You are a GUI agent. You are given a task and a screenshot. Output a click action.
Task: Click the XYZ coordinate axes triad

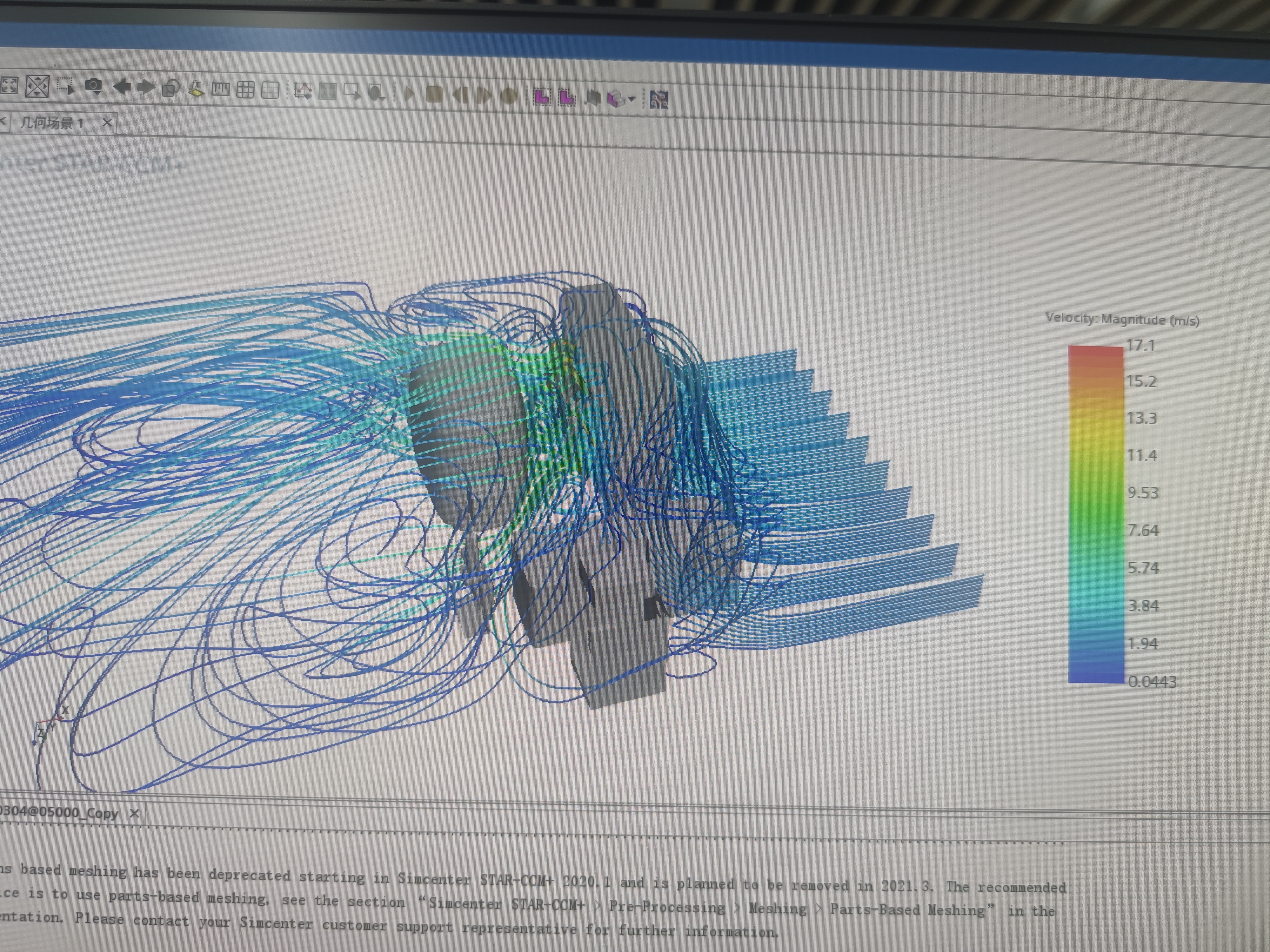tap(50, 726)
